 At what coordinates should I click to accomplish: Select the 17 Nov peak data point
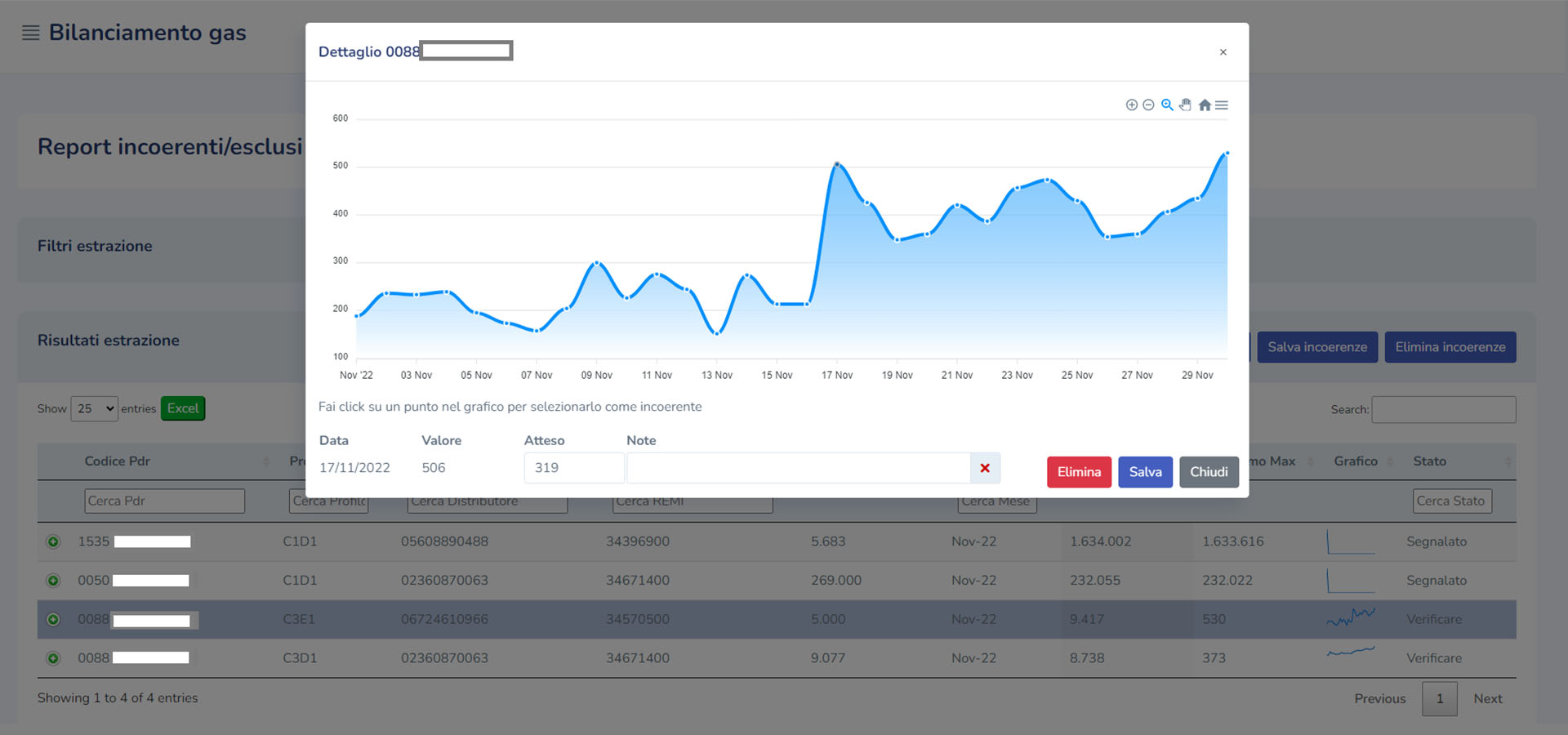(837, 164)
